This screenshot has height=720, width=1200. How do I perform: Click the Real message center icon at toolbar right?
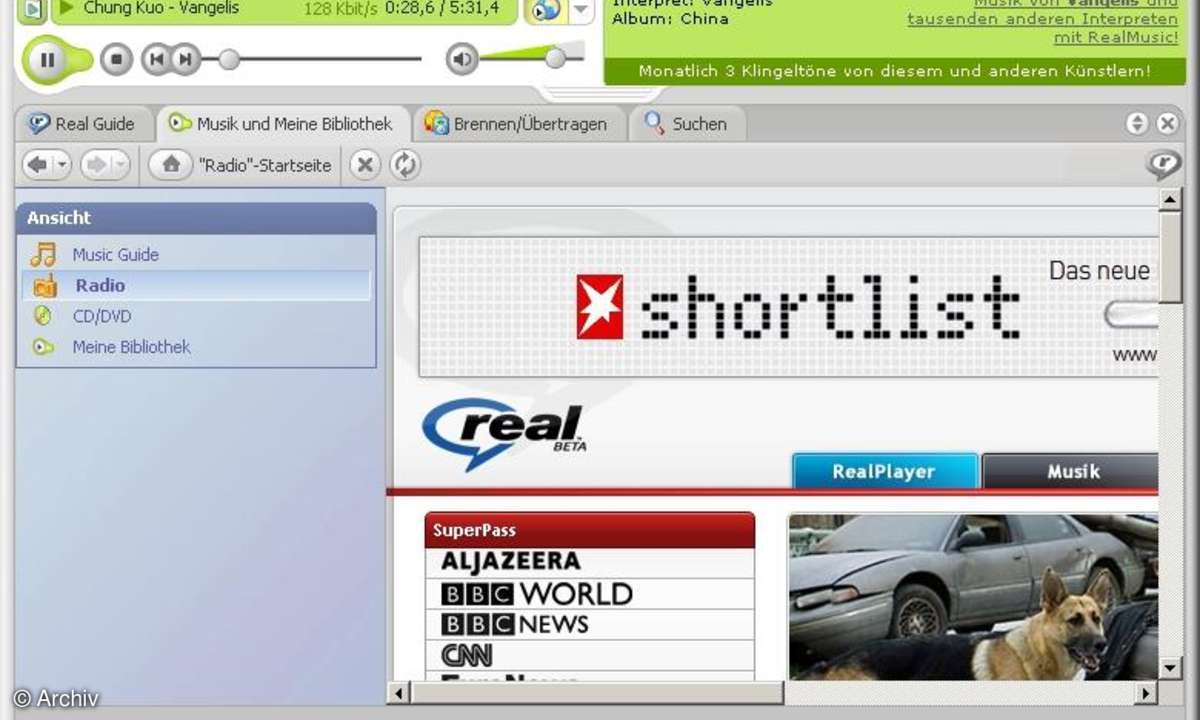coord(1163,165)
